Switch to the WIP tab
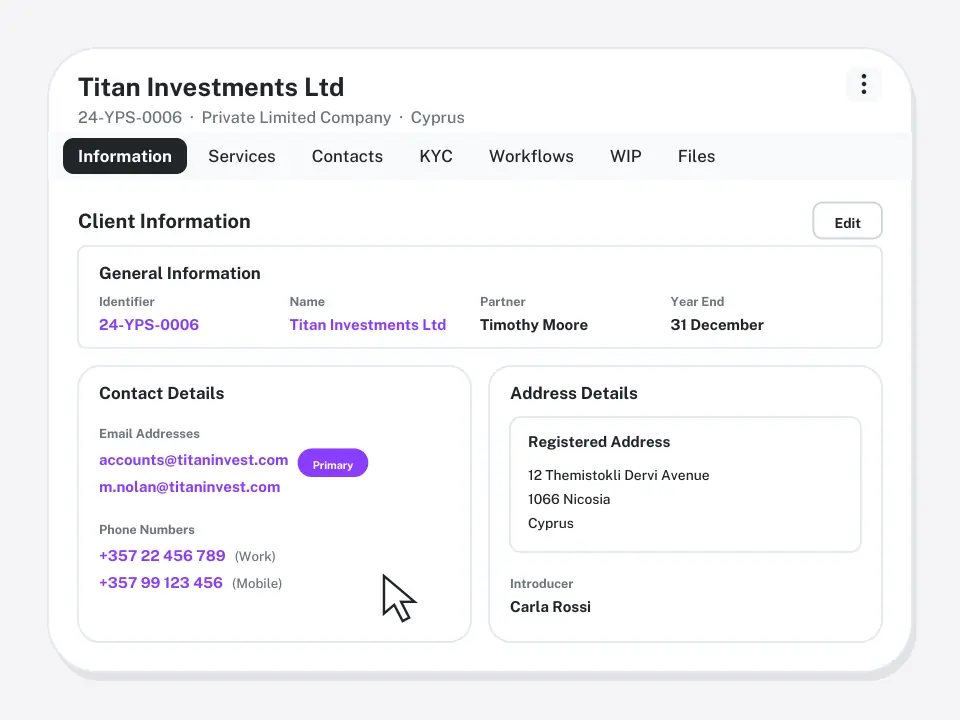The width and height of the screenshot is (960, 720). [626, 156]
